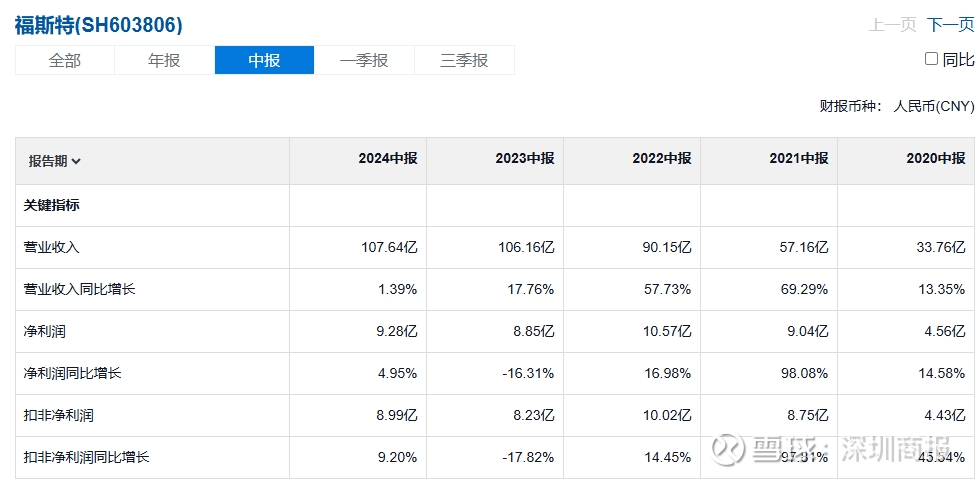The width and height of the screenshot is (980, 479).
Task: Click the 财报币种 人民币(CNY) label
Action: (897, 106)
